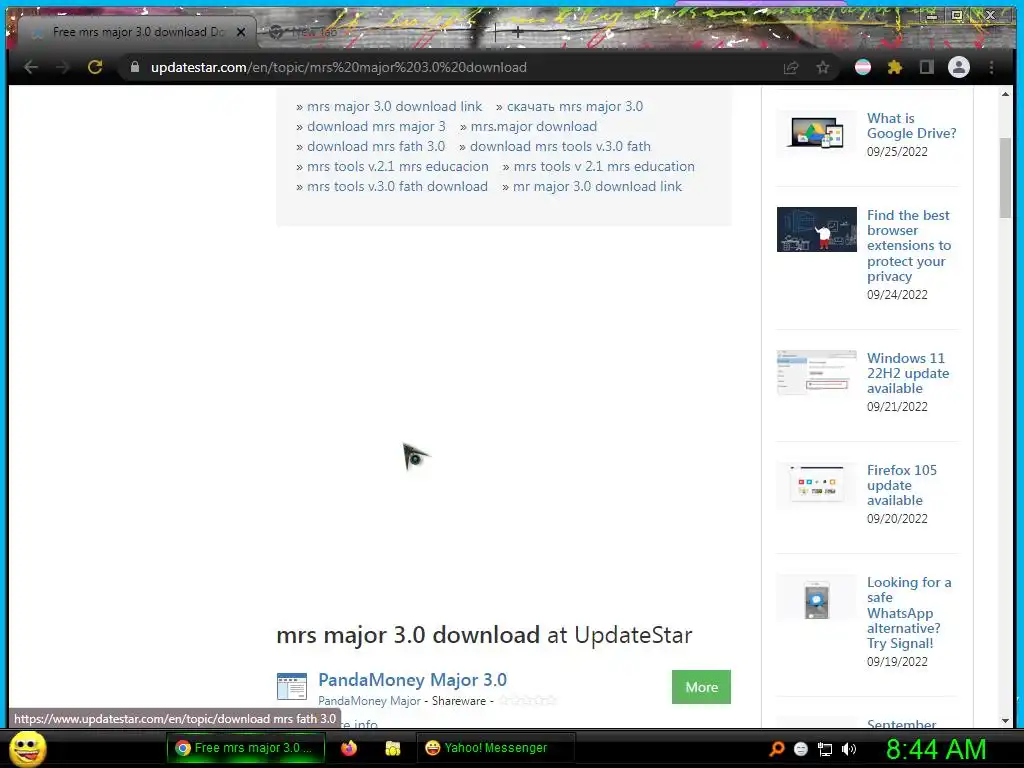The image size is (1024, 768).
Task: Click the green More button
Action: [x=701, y=687]
